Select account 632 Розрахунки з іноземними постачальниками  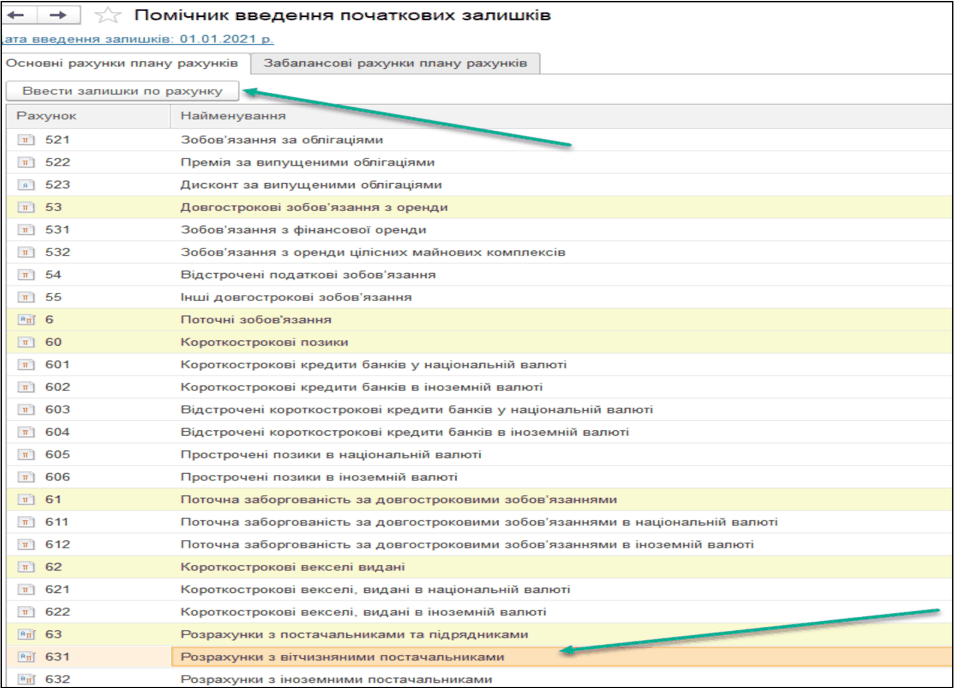click(x=336, y=679)
